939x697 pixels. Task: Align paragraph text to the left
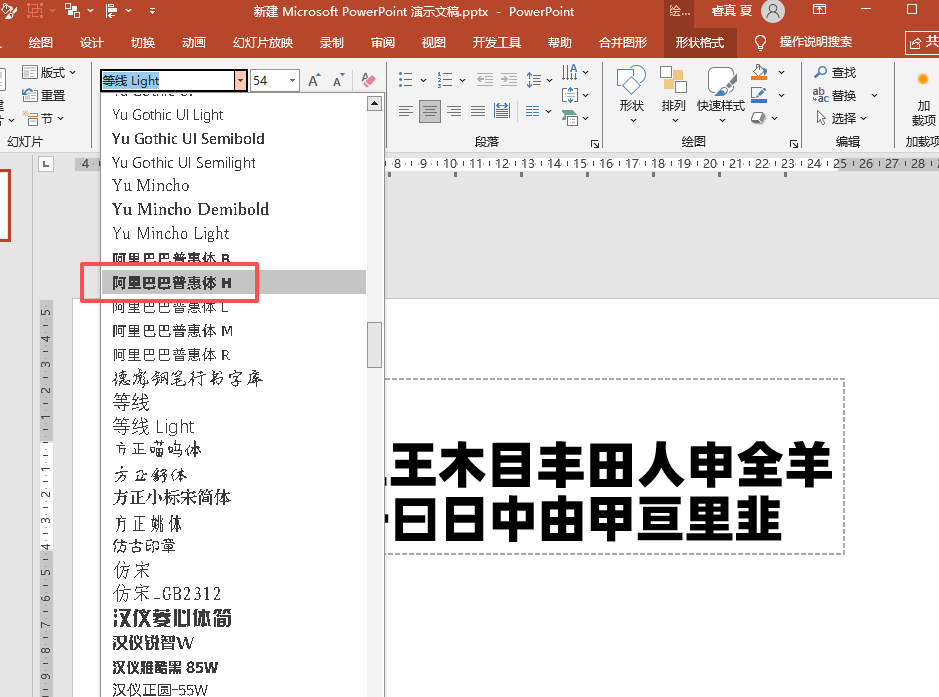pyautogui.click(x=405, y=111)
